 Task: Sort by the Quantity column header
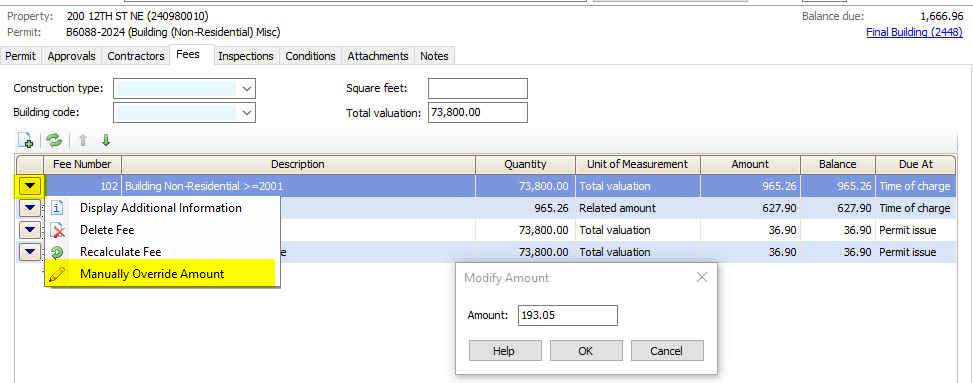(525, 164)
